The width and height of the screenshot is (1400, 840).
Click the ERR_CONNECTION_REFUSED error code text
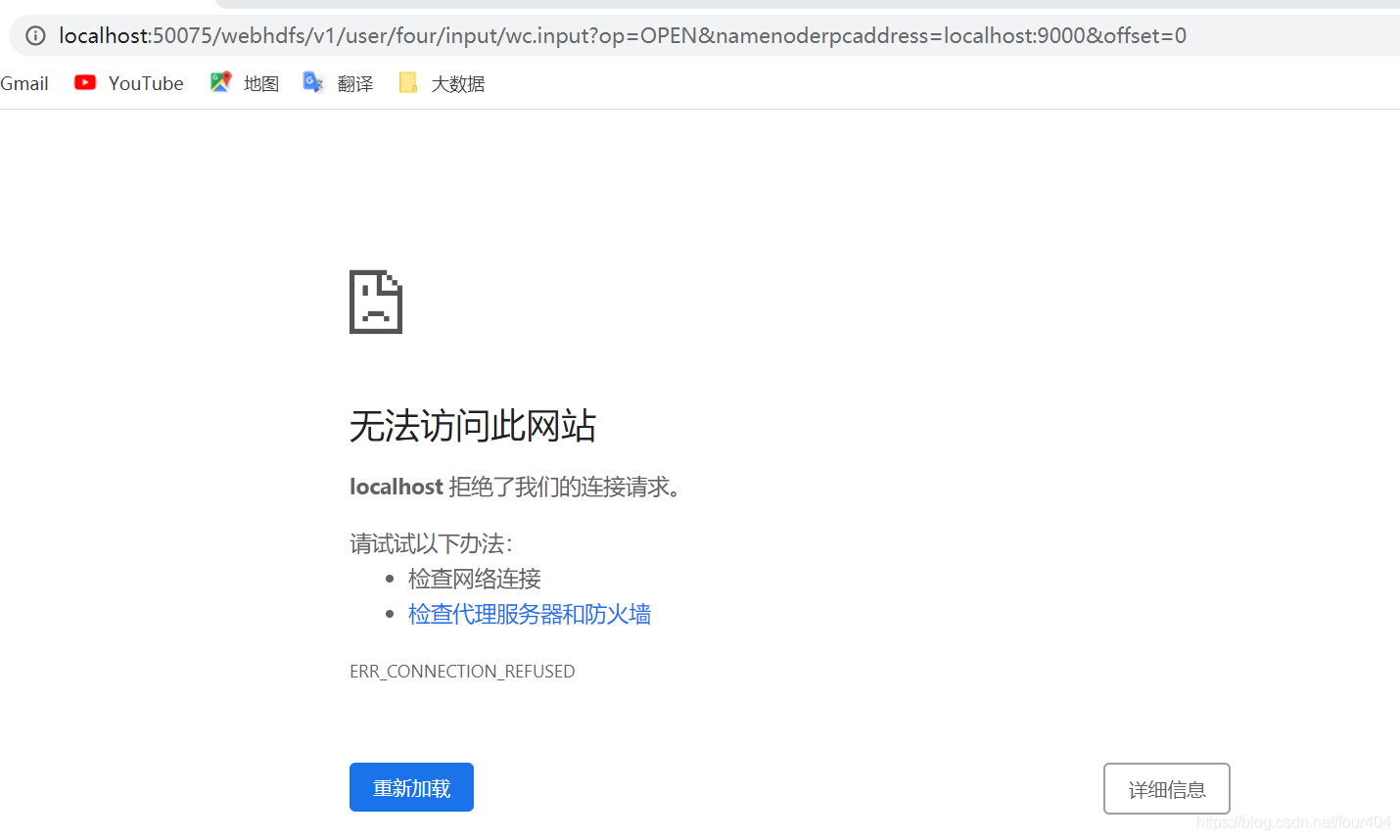[x=462, y=671]
